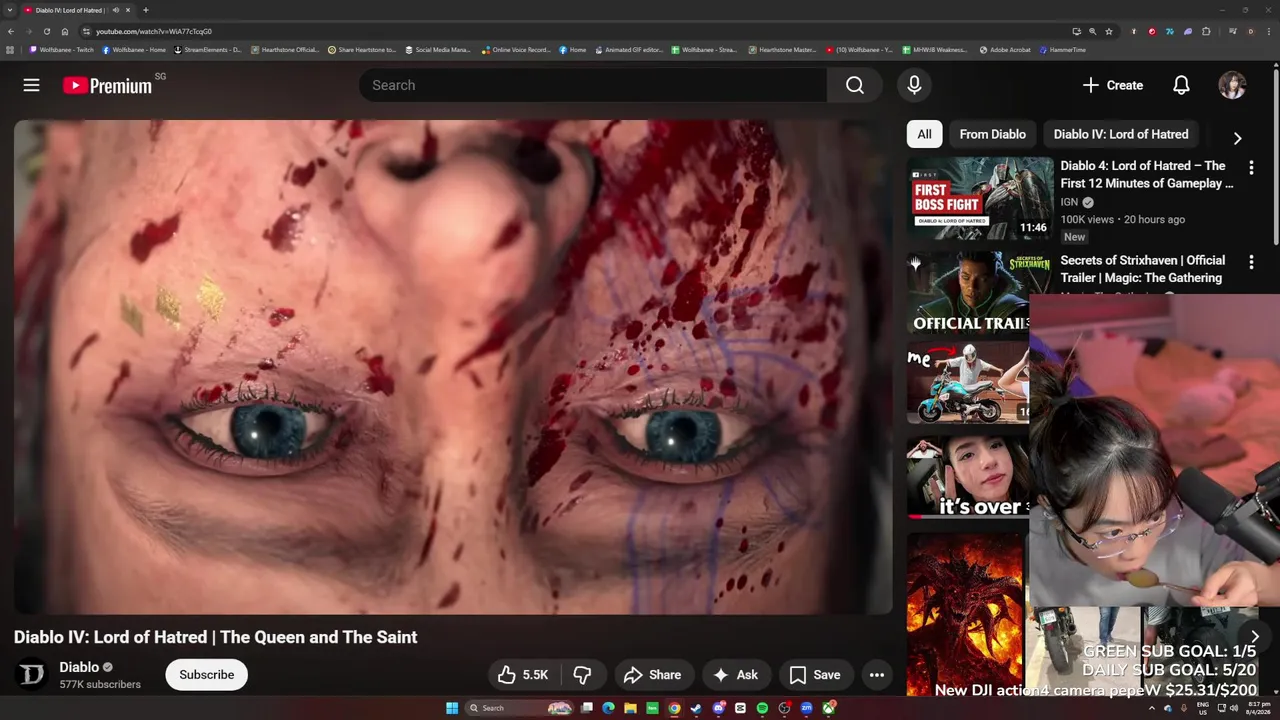
Task: Click the Create button
Action: click(1113, 85)
